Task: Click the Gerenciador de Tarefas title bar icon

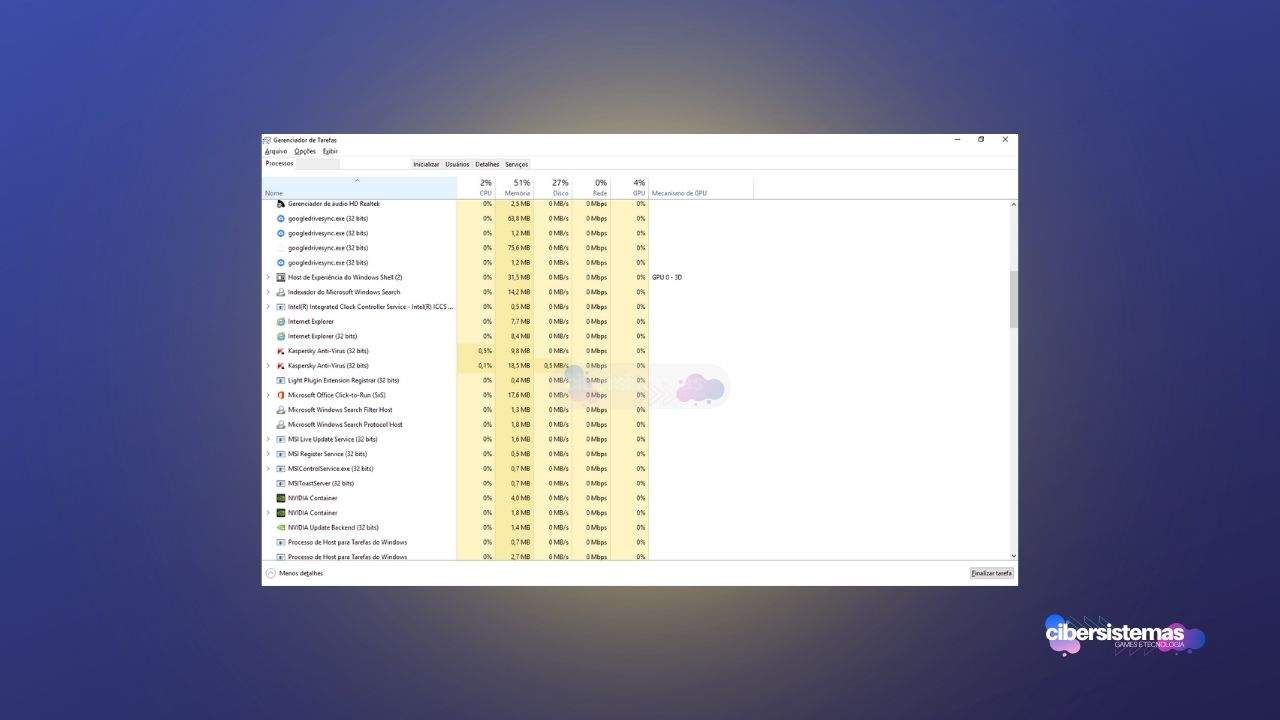Action: pyautogui.click(x=267, y=140)
